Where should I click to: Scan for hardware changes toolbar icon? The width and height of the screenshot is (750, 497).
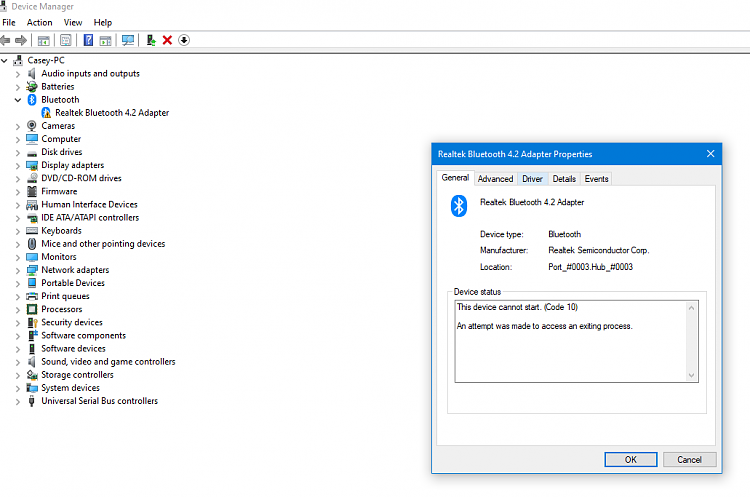click(x=128, y=41)
